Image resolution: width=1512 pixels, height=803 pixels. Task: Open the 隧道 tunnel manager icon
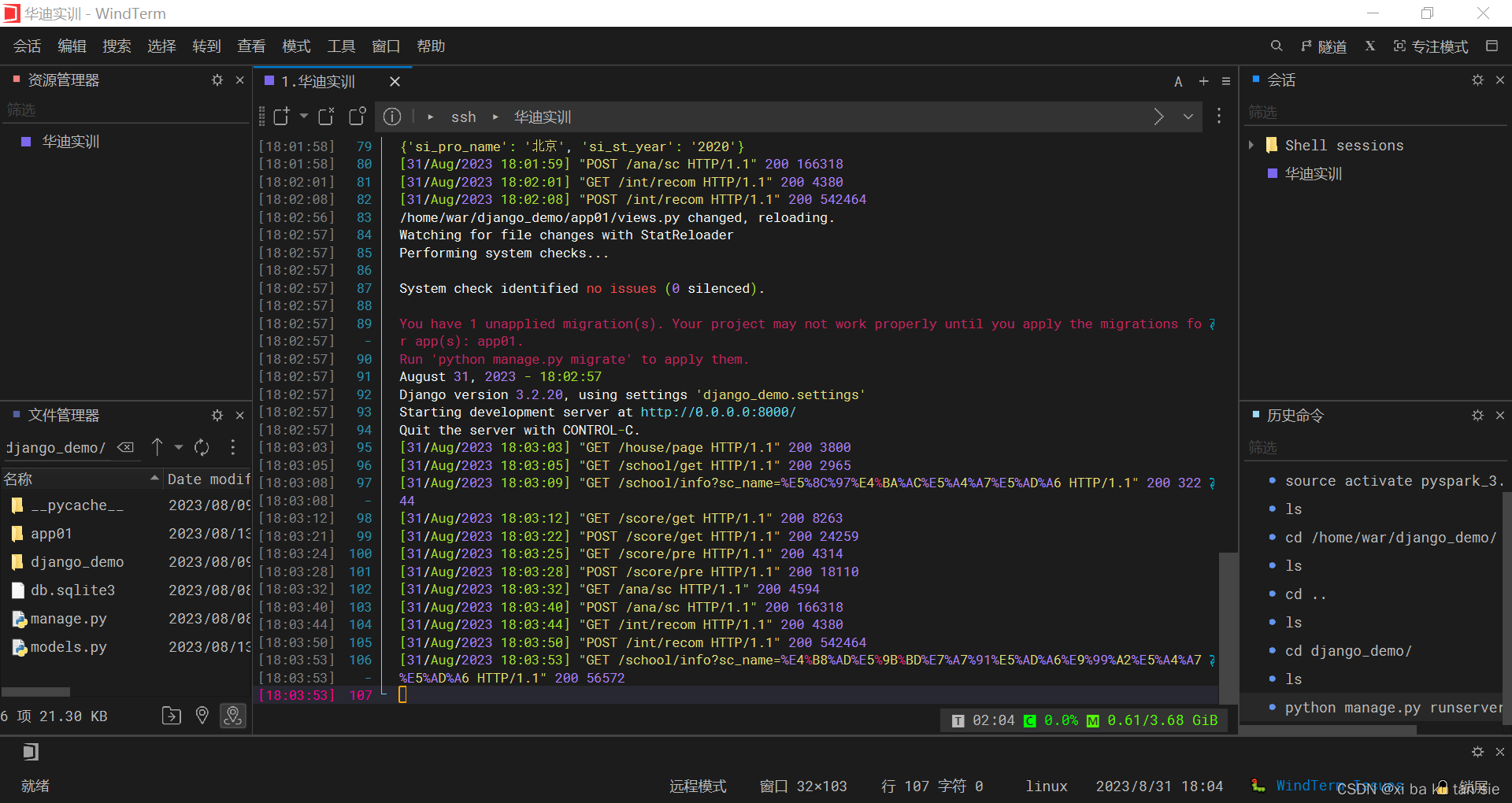click(x=1323, y=46)
